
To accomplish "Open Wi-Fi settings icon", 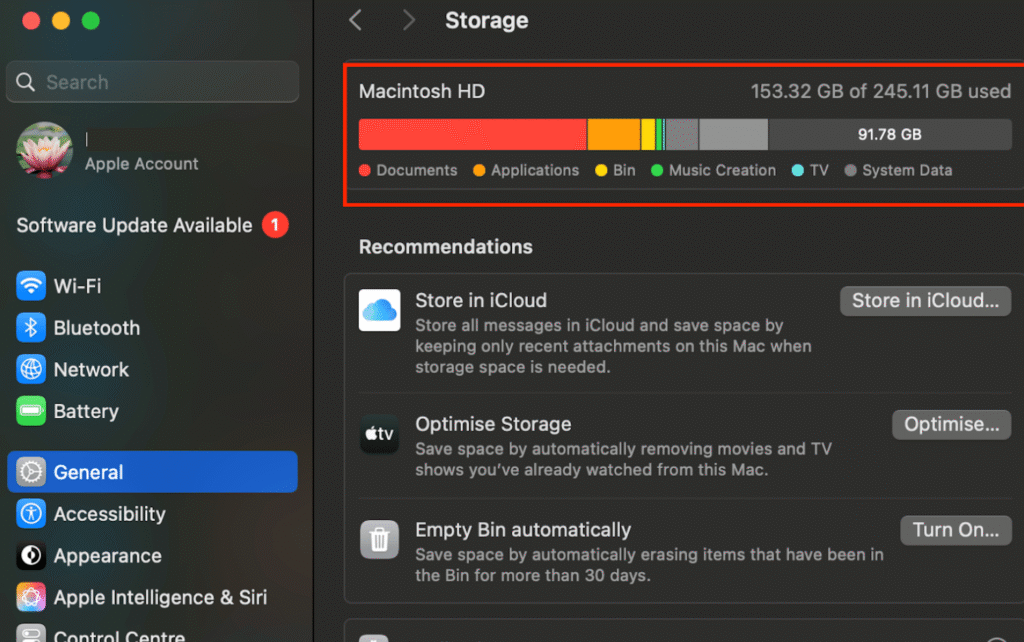I will pos(31,285).
